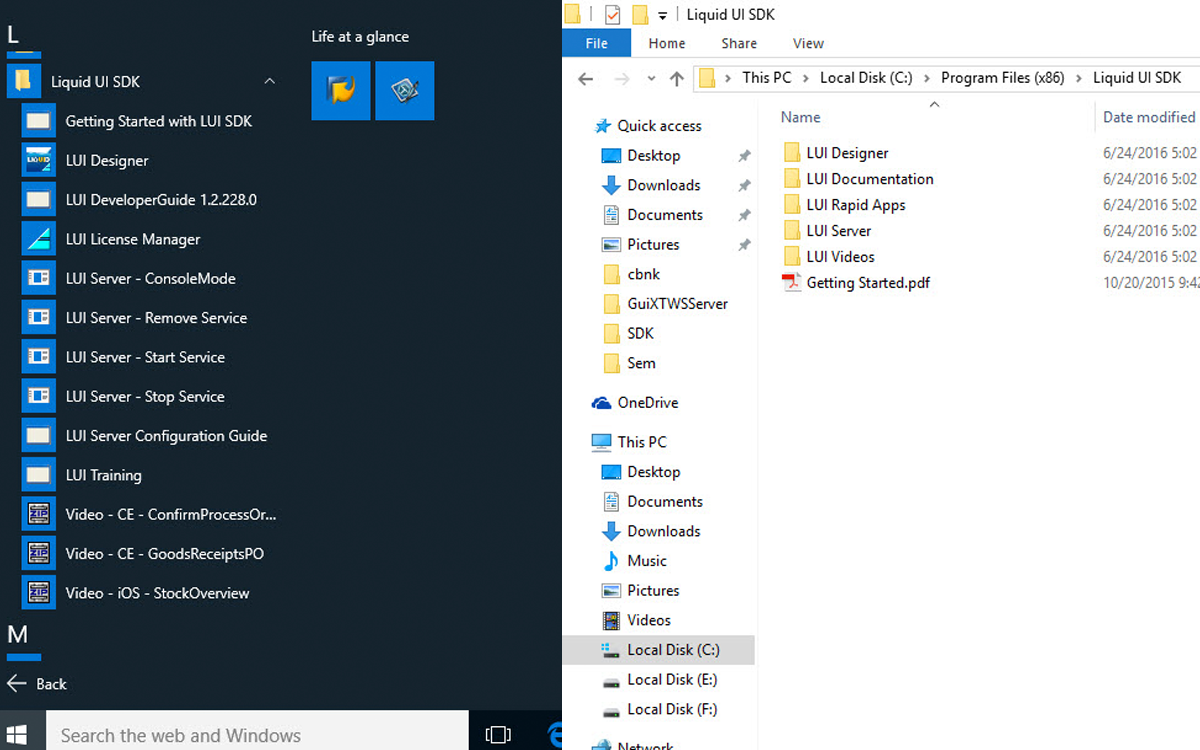Open LUI Training icon
Image resolution: width=1200 pixels, height=750 pixels.
38,475
